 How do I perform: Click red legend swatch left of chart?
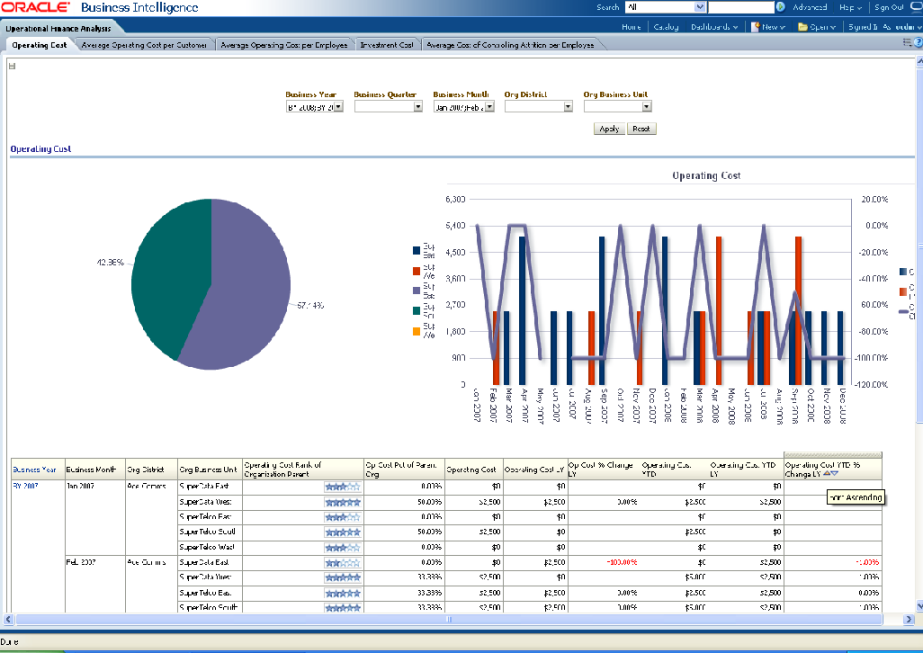(416, 271)
